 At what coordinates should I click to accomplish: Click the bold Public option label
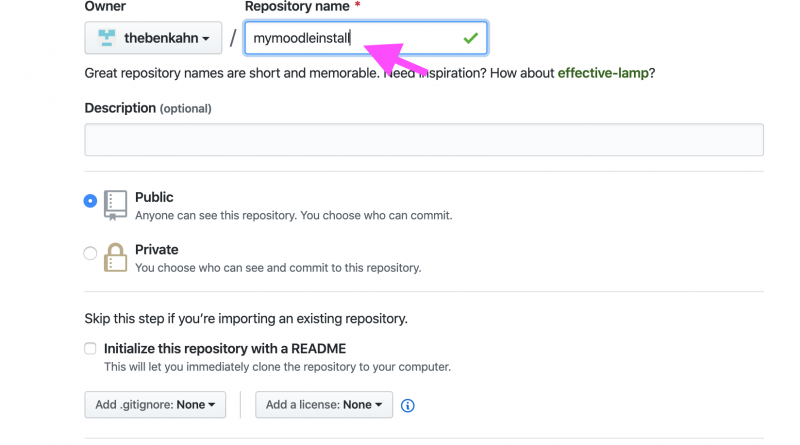[x=154, y=197]
